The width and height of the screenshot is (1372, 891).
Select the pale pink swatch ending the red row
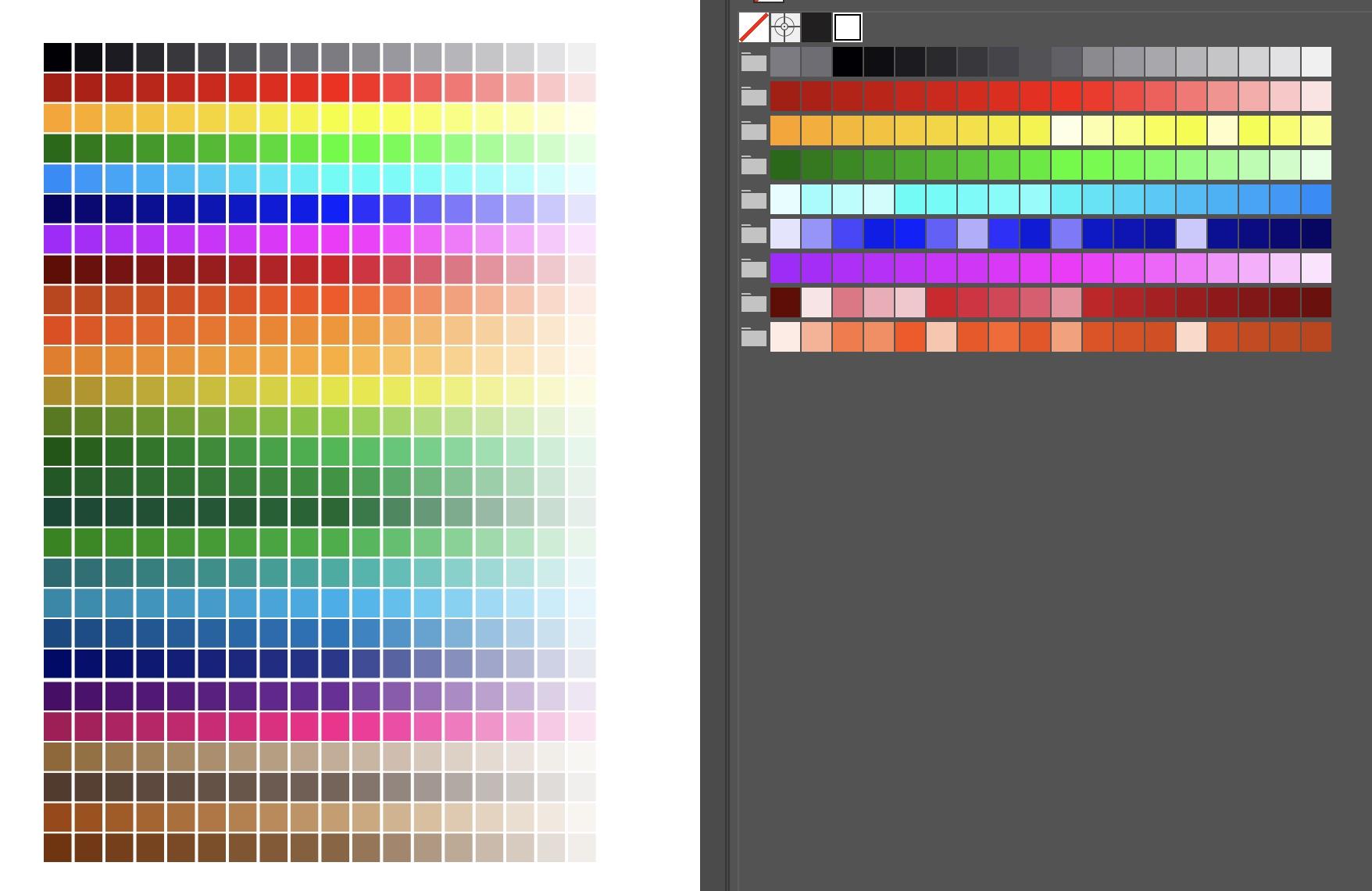[1317, 95]
